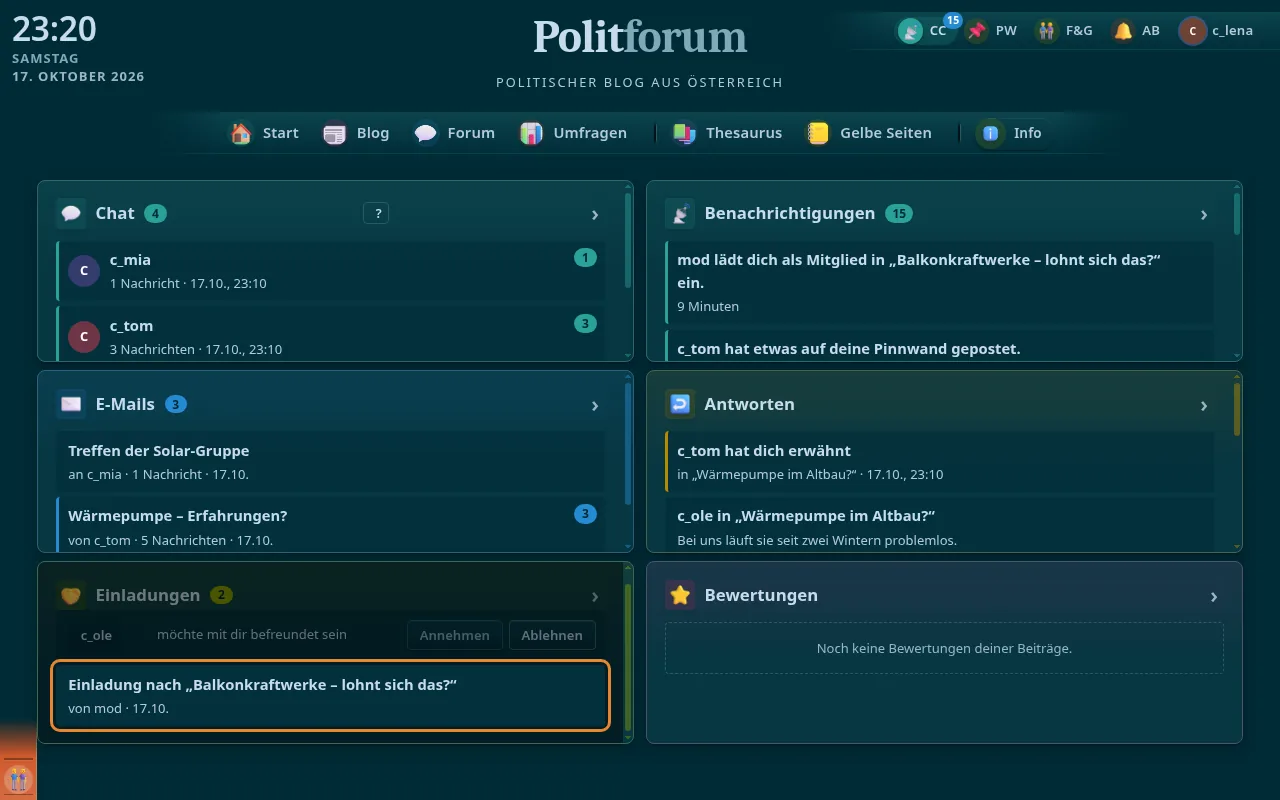Viewport: 1280px width, 800px height.
Task: Expand the Benachrichtigungen panel chevron
Action: (x=1204, y=215)
